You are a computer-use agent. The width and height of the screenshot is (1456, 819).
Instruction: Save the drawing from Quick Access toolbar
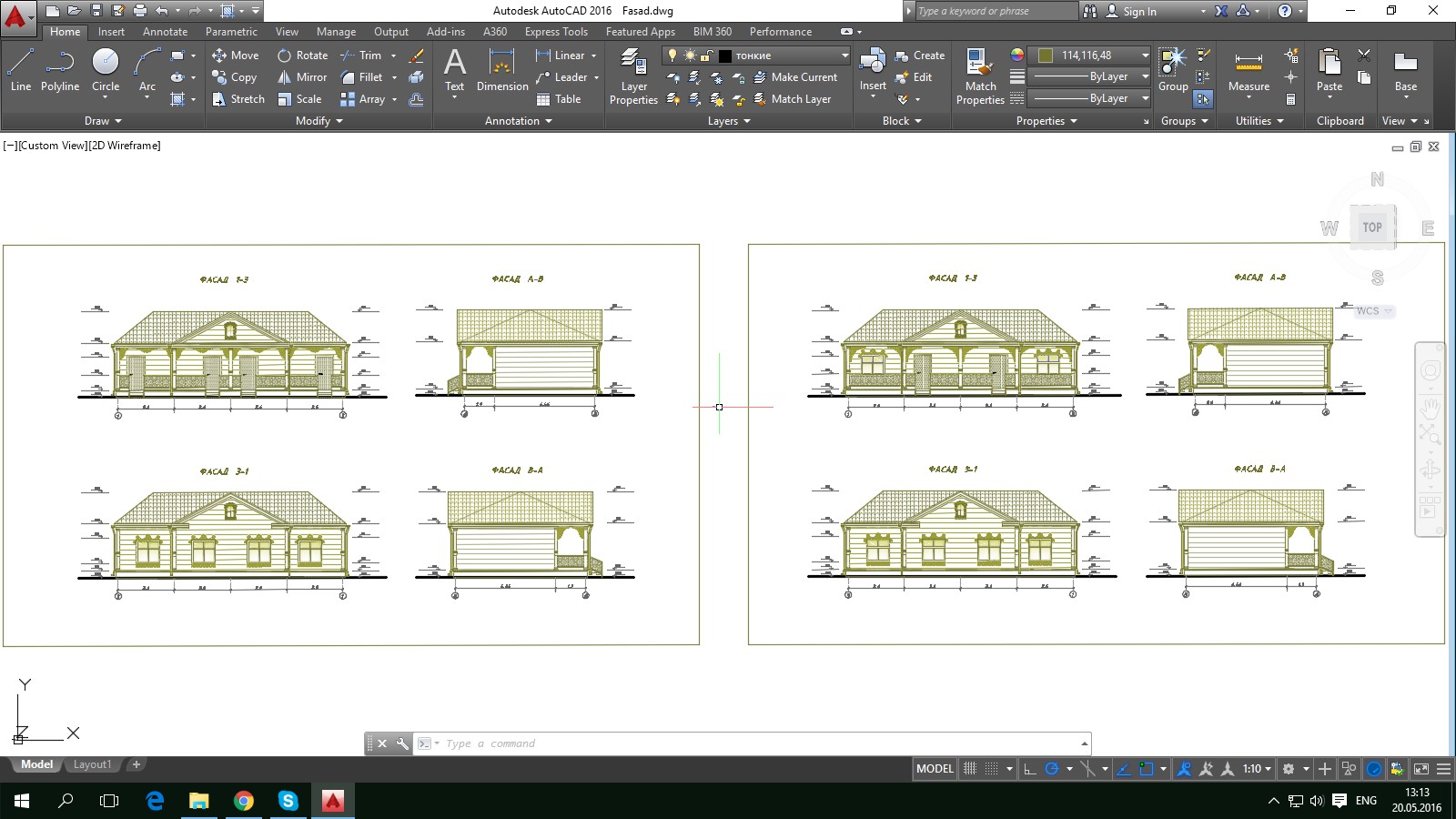click(x=96, y=11)
